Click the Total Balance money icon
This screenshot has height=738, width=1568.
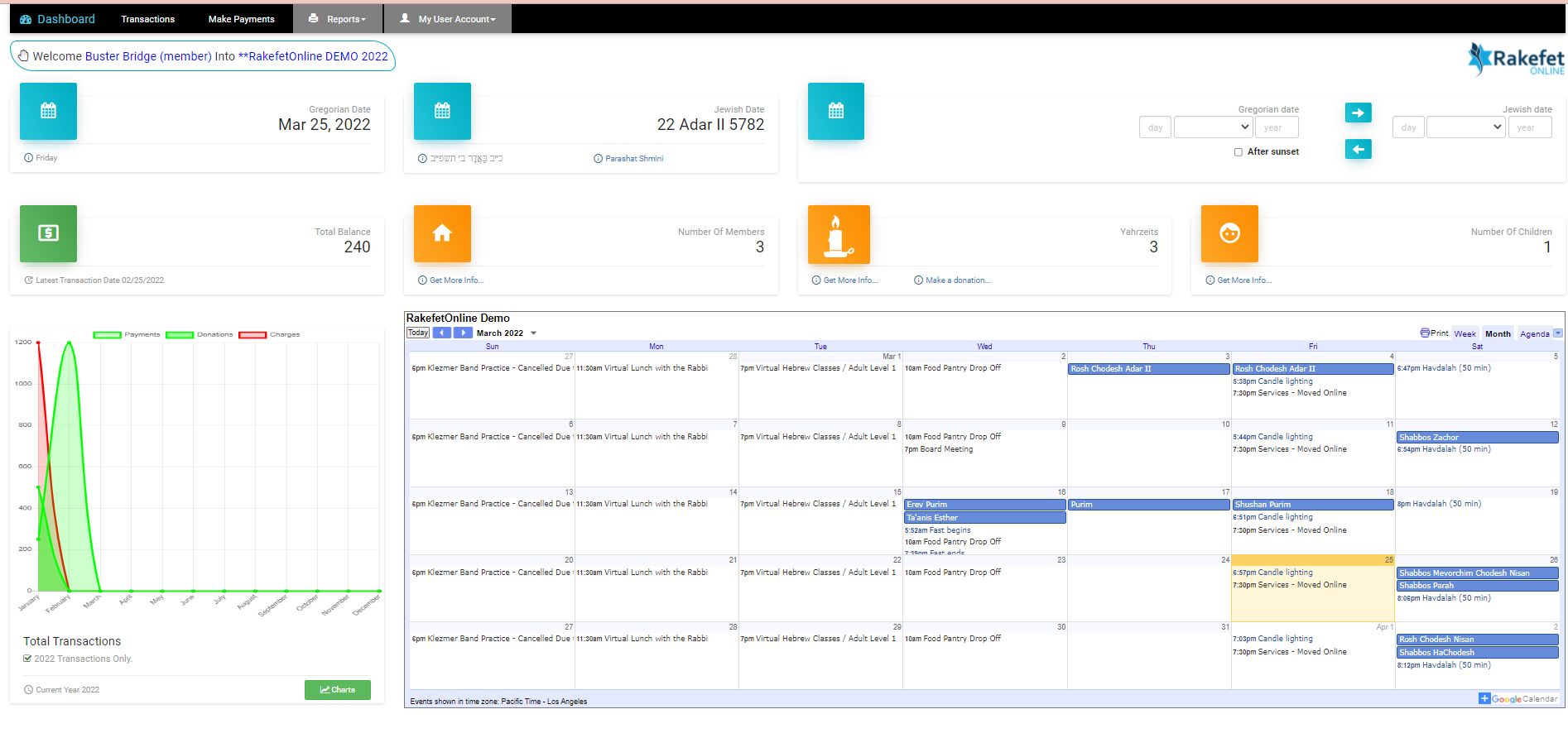tap(48, 233)
